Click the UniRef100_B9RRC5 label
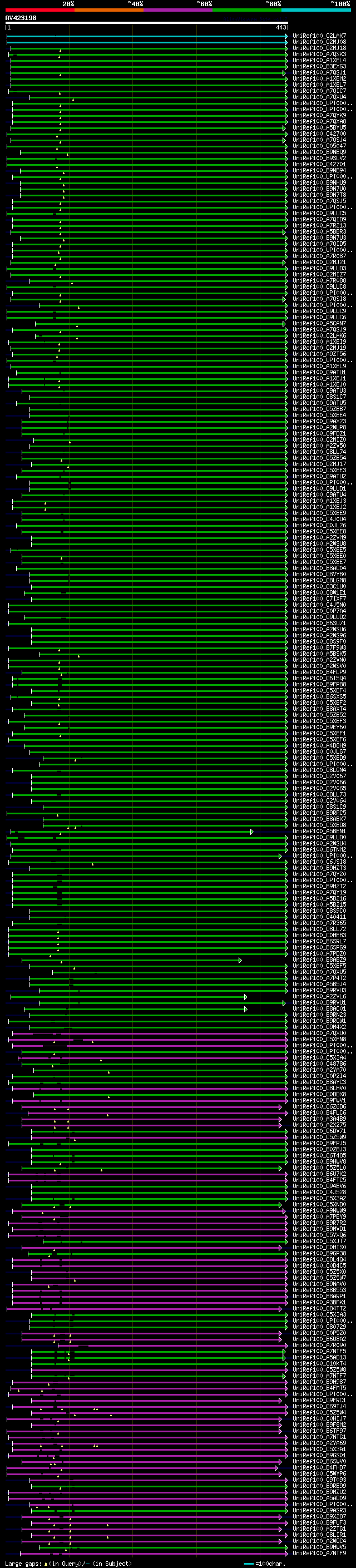356x1568 pixels. coord(319,813)
